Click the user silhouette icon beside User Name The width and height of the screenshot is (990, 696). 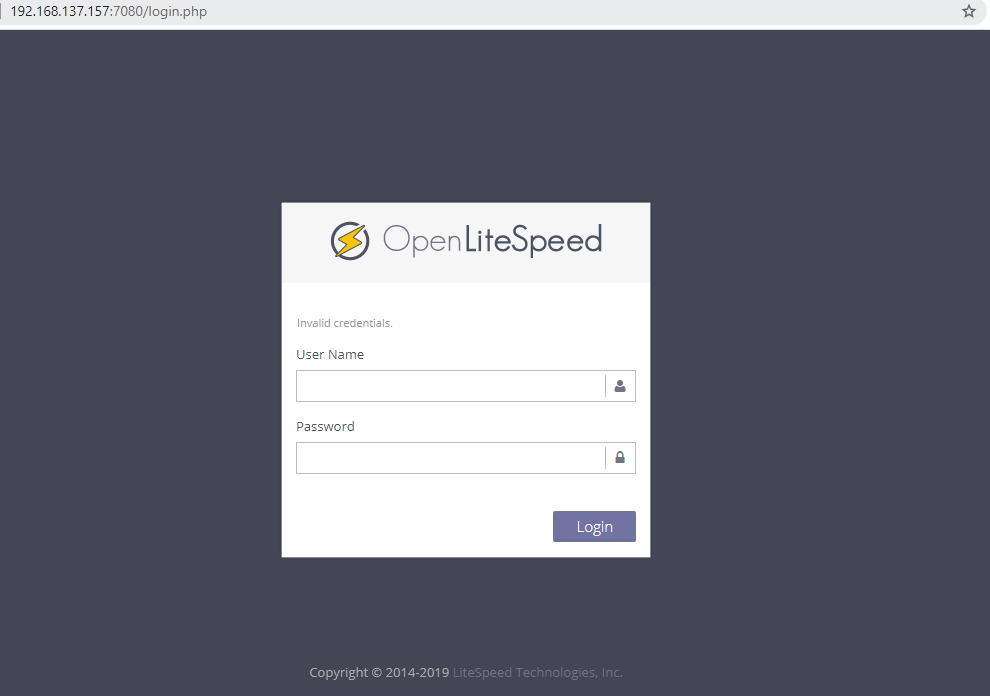[x=620, y=386]
